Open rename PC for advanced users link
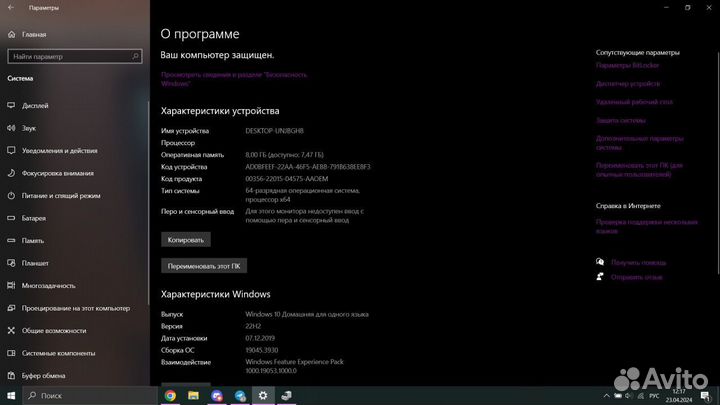The image size is (720, 405). coord(639,170)
